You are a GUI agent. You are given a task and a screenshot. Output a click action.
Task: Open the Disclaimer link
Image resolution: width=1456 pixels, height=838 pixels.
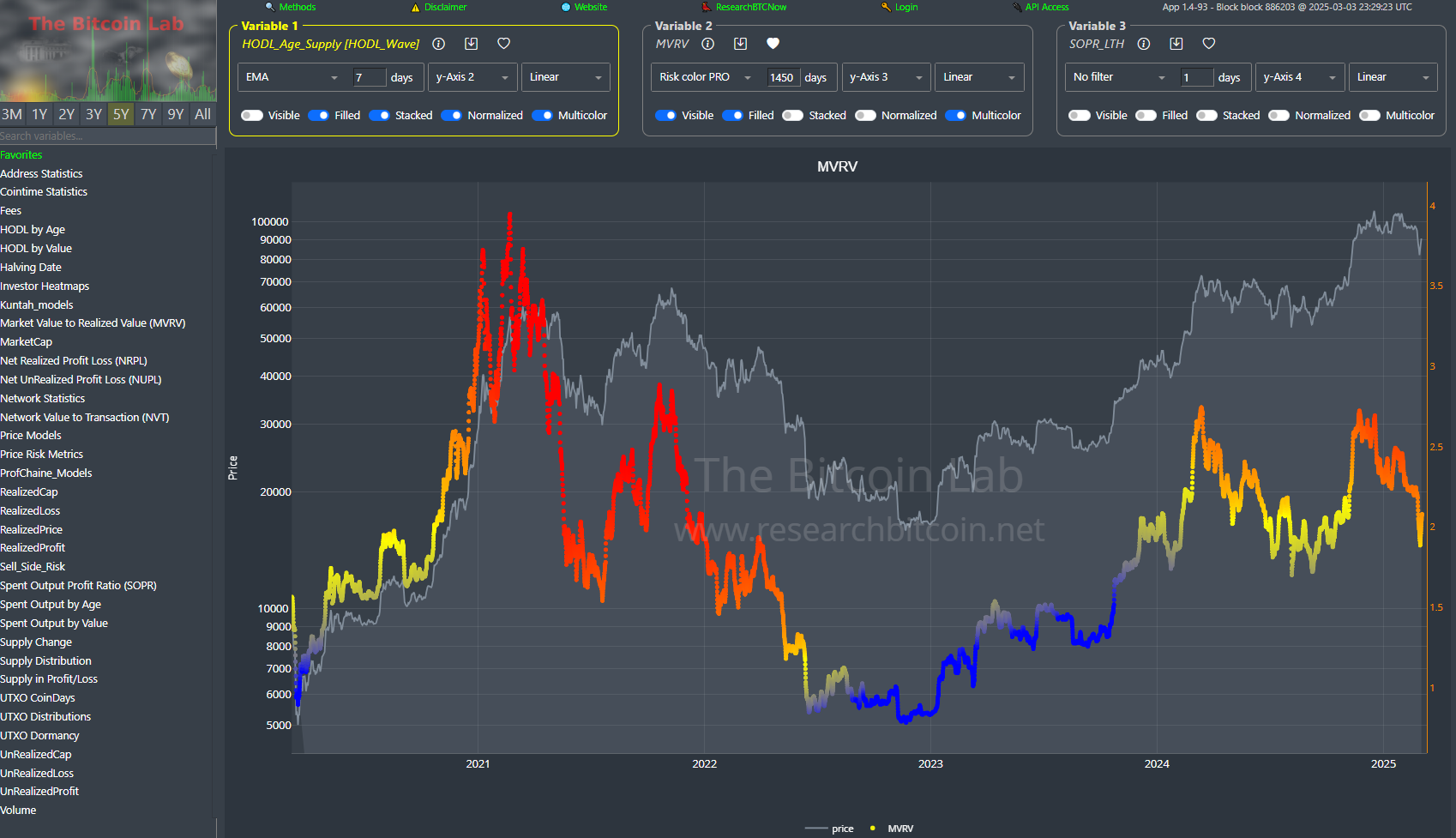pyautogui.click(x=438, y=7)
